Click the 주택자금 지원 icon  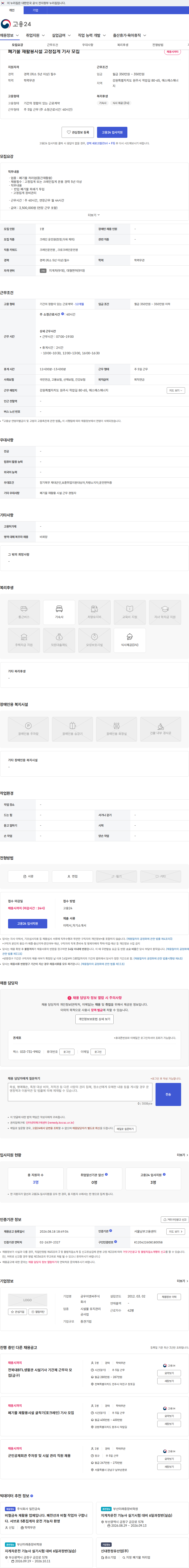coord(24,640)
